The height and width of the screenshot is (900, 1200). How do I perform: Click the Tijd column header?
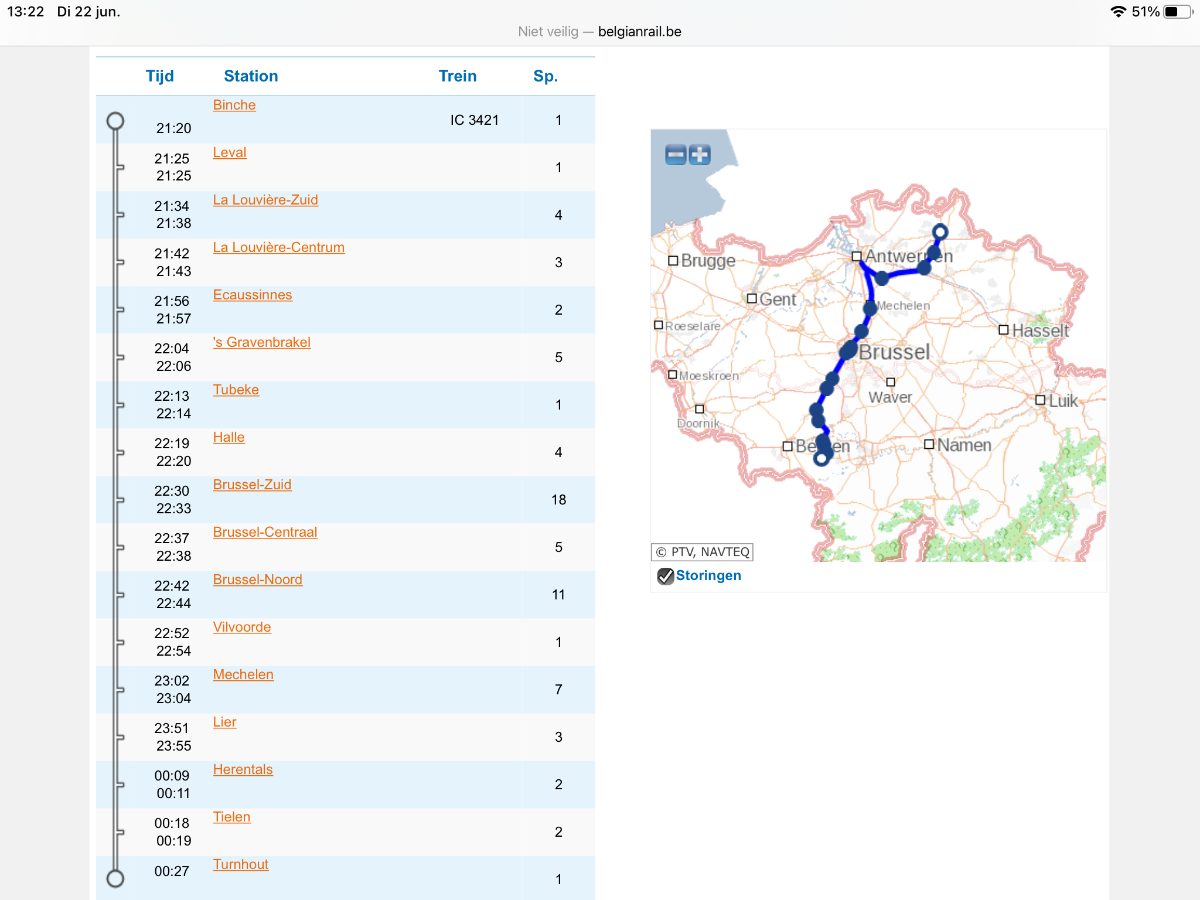click(x=160, y=76)
